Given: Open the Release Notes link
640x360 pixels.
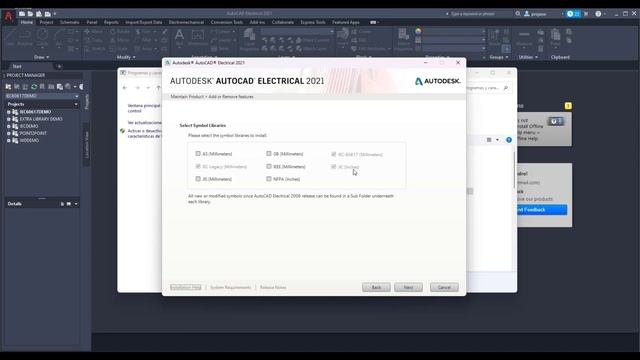Looking at the screenshot, I should [273, 287].
